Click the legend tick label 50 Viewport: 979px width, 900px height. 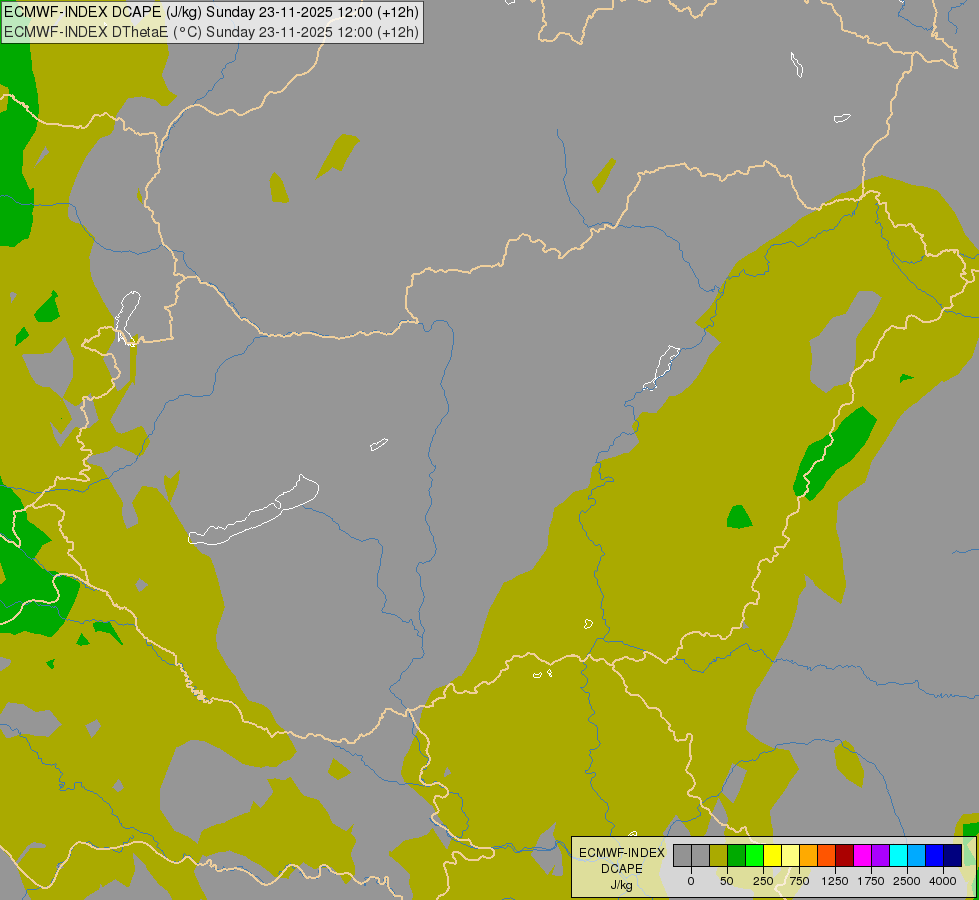point(727,881)
